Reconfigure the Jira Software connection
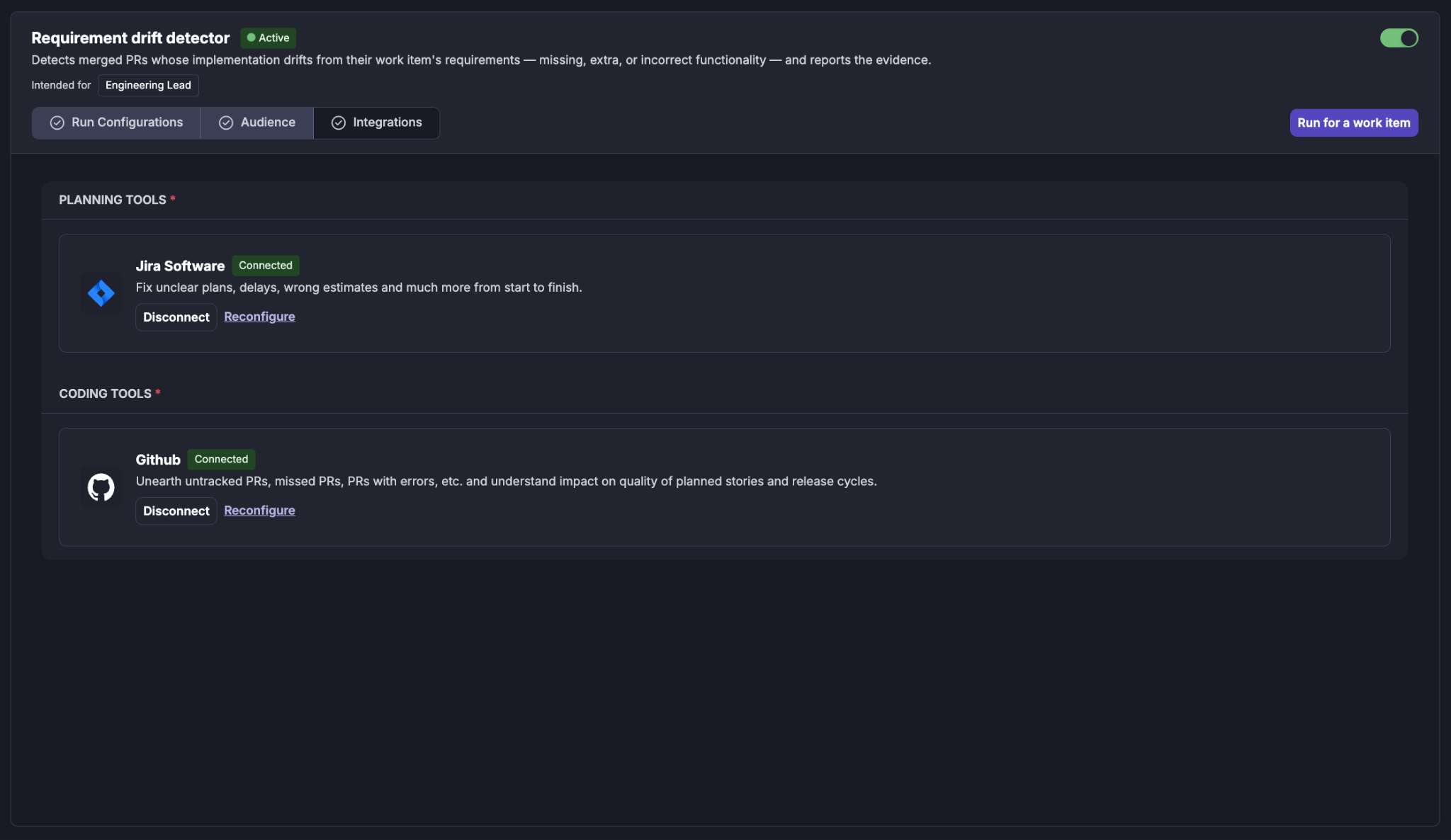1451x840 pixels. (x=259, y=317)
